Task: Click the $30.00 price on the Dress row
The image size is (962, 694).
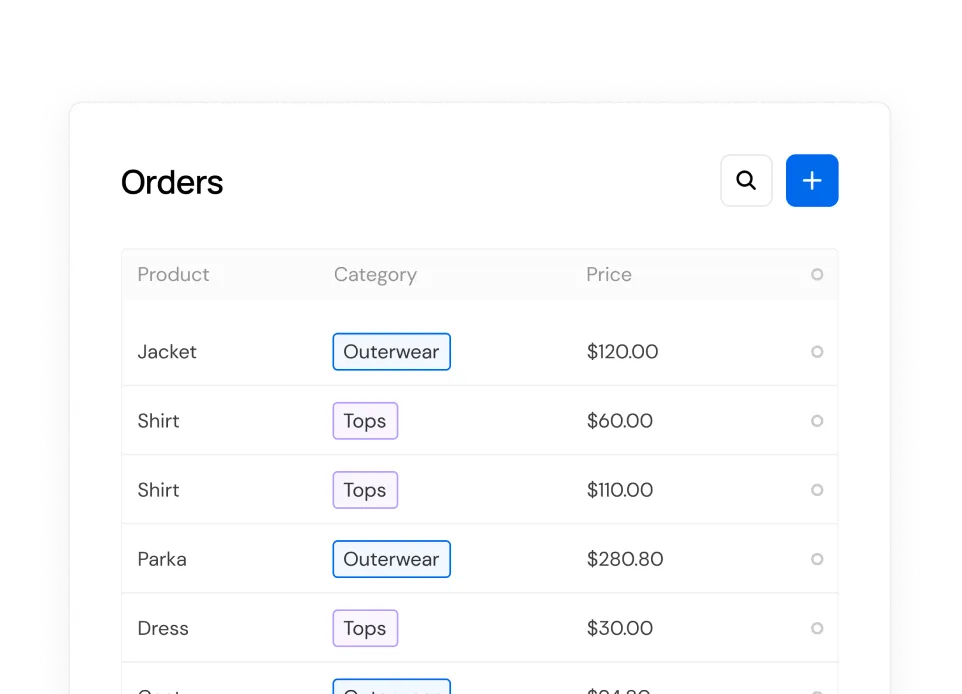Action: pos(620,627)
